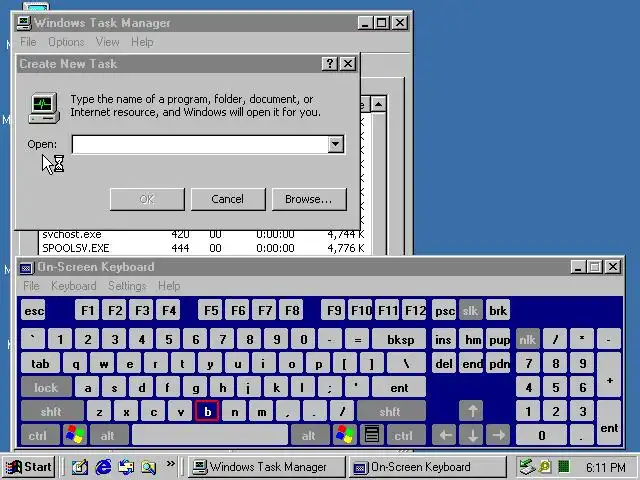Open On-Screen Keyboard Keyboard menu
Image resolution: width=640 pixels, height=480 pixels.
[x=74, y=286]
